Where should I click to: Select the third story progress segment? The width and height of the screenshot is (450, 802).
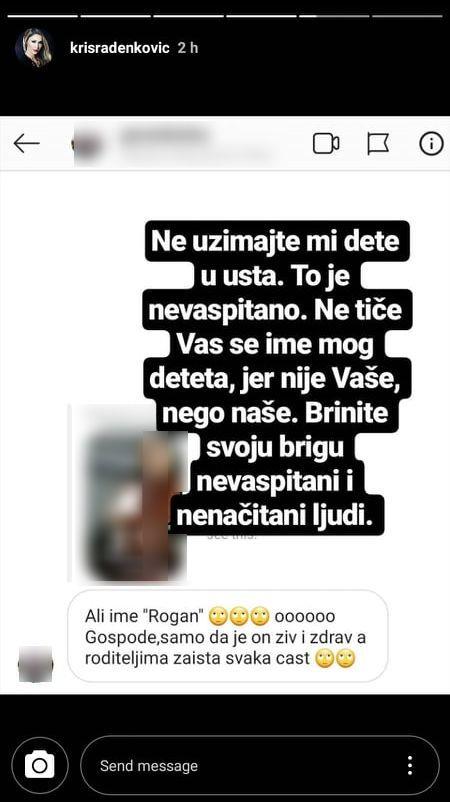188,16
